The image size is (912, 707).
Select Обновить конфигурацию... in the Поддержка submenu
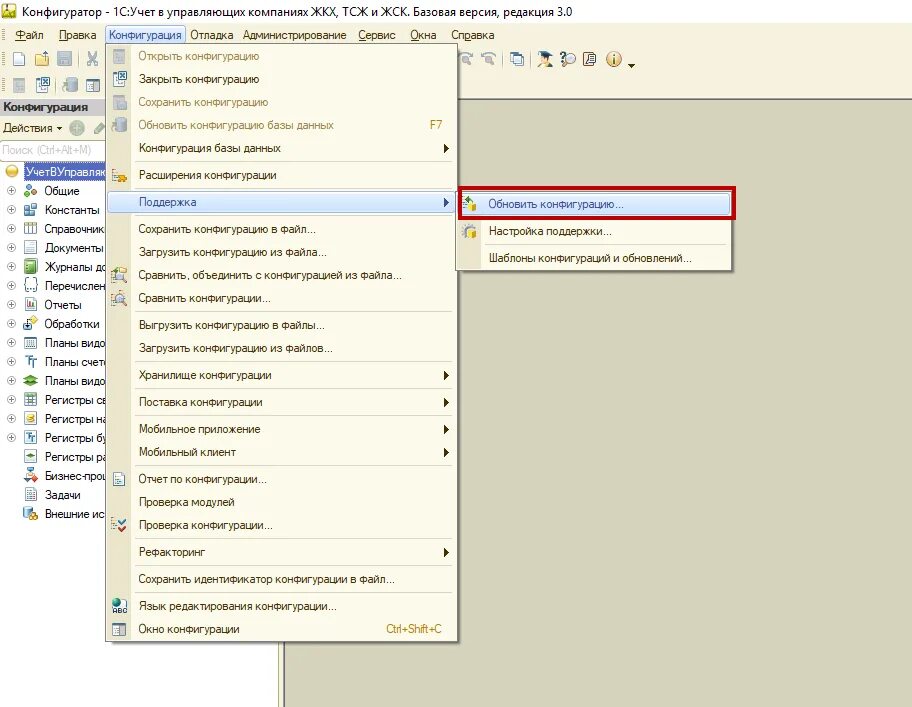(596, 204)
